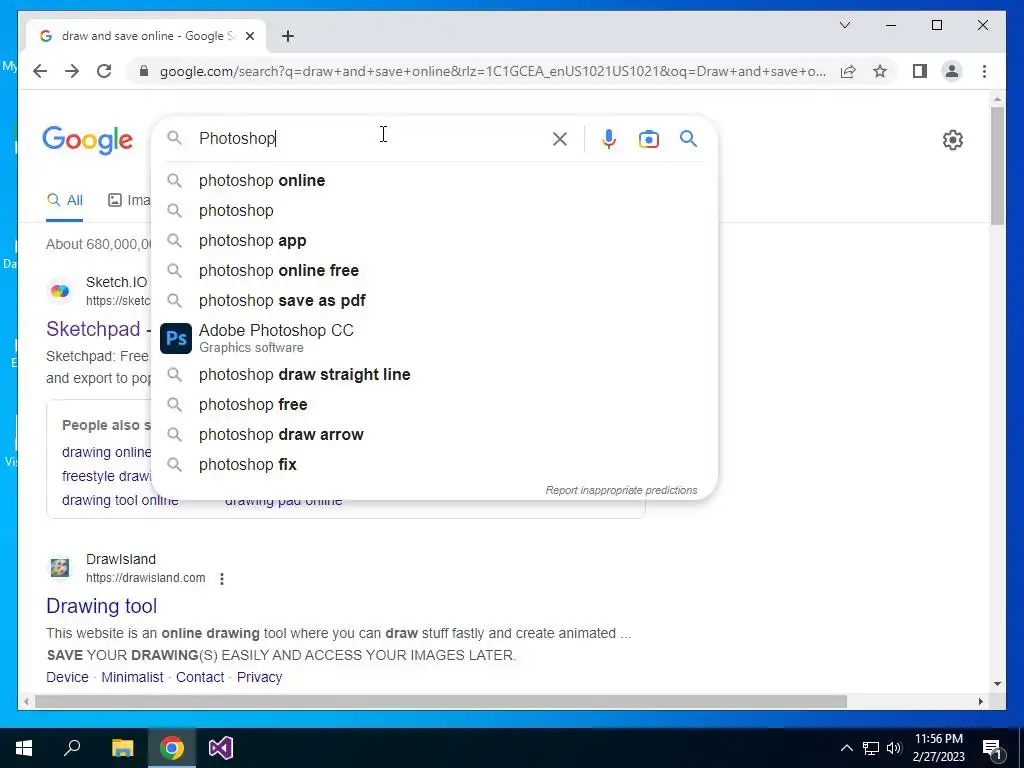The image size is (1024, 768).
Task: Open the notification center
Action: click(992, 748)
